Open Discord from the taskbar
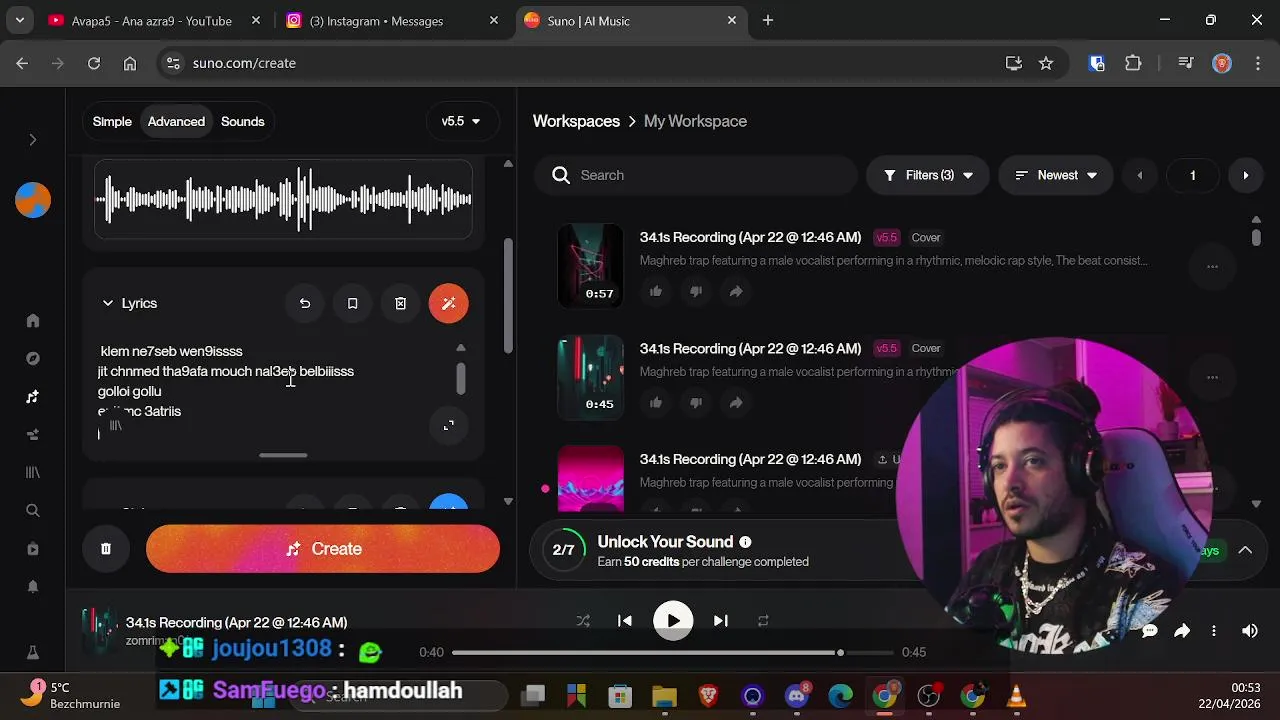Image resolution: width=1280 pixels, height=720 pixels. [797, 695]
